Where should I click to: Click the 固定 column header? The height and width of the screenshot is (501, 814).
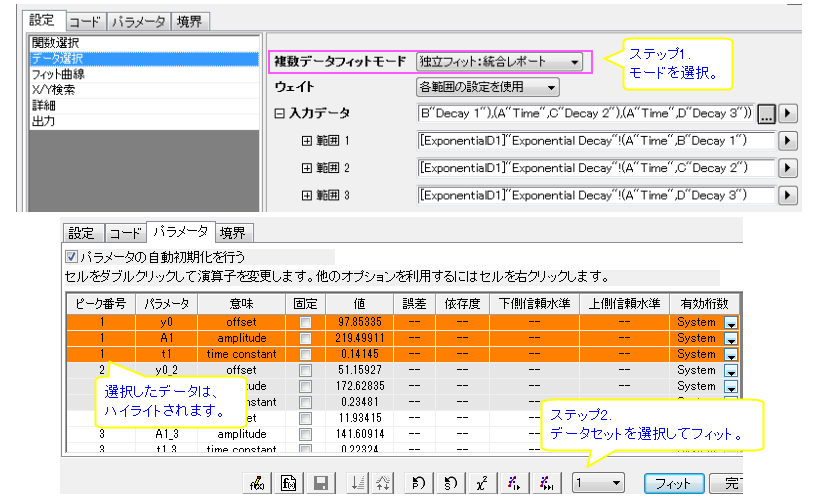(305, 304)
